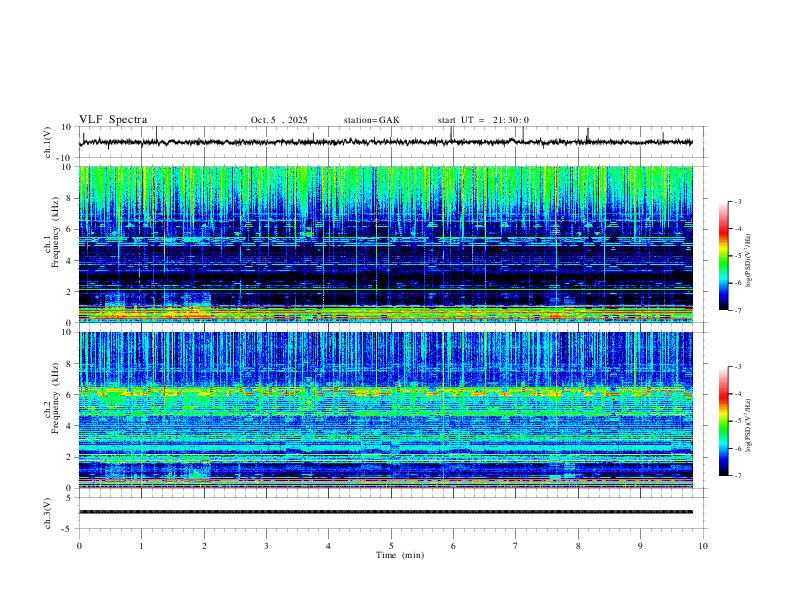This screenshot has width=792, height=612.
Task: Click the "-3" label on ch.1 color bar
Action: click(737, 201)
